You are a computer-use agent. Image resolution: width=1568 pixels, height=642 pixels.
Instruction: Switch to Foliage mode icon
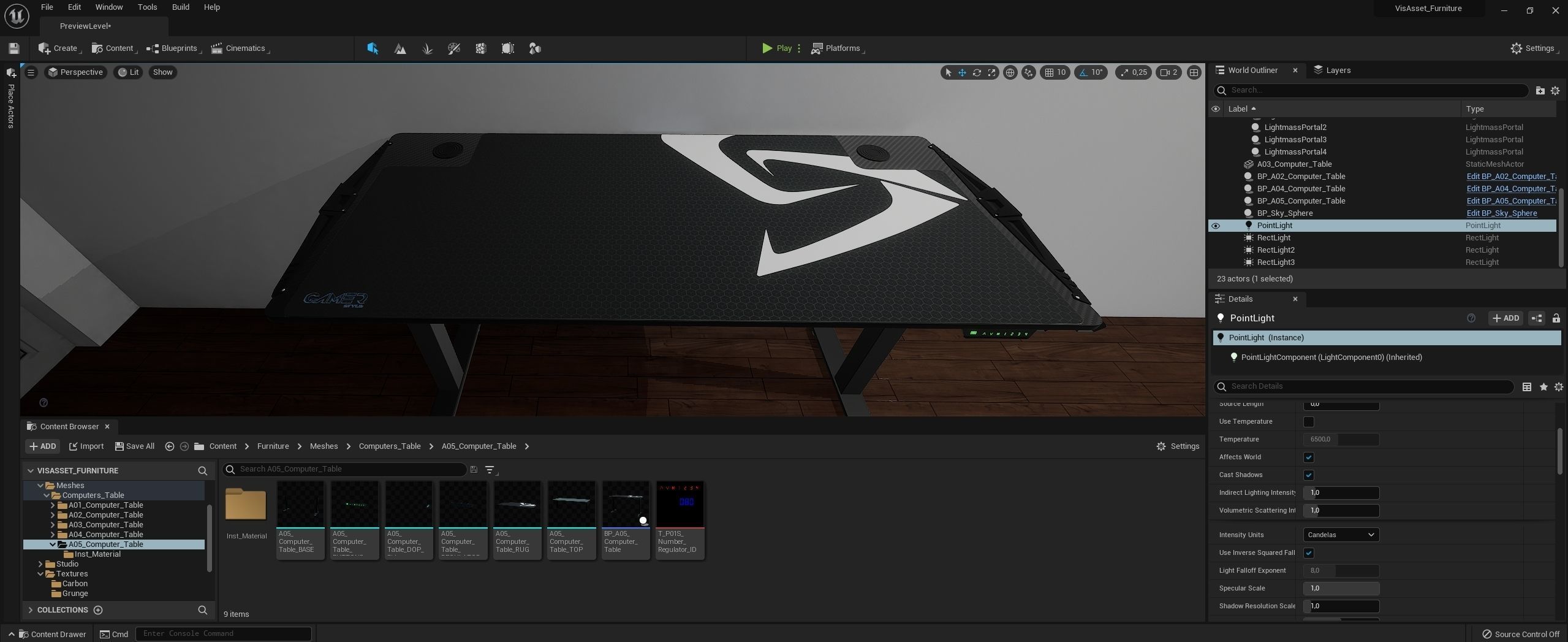(427, 48)
